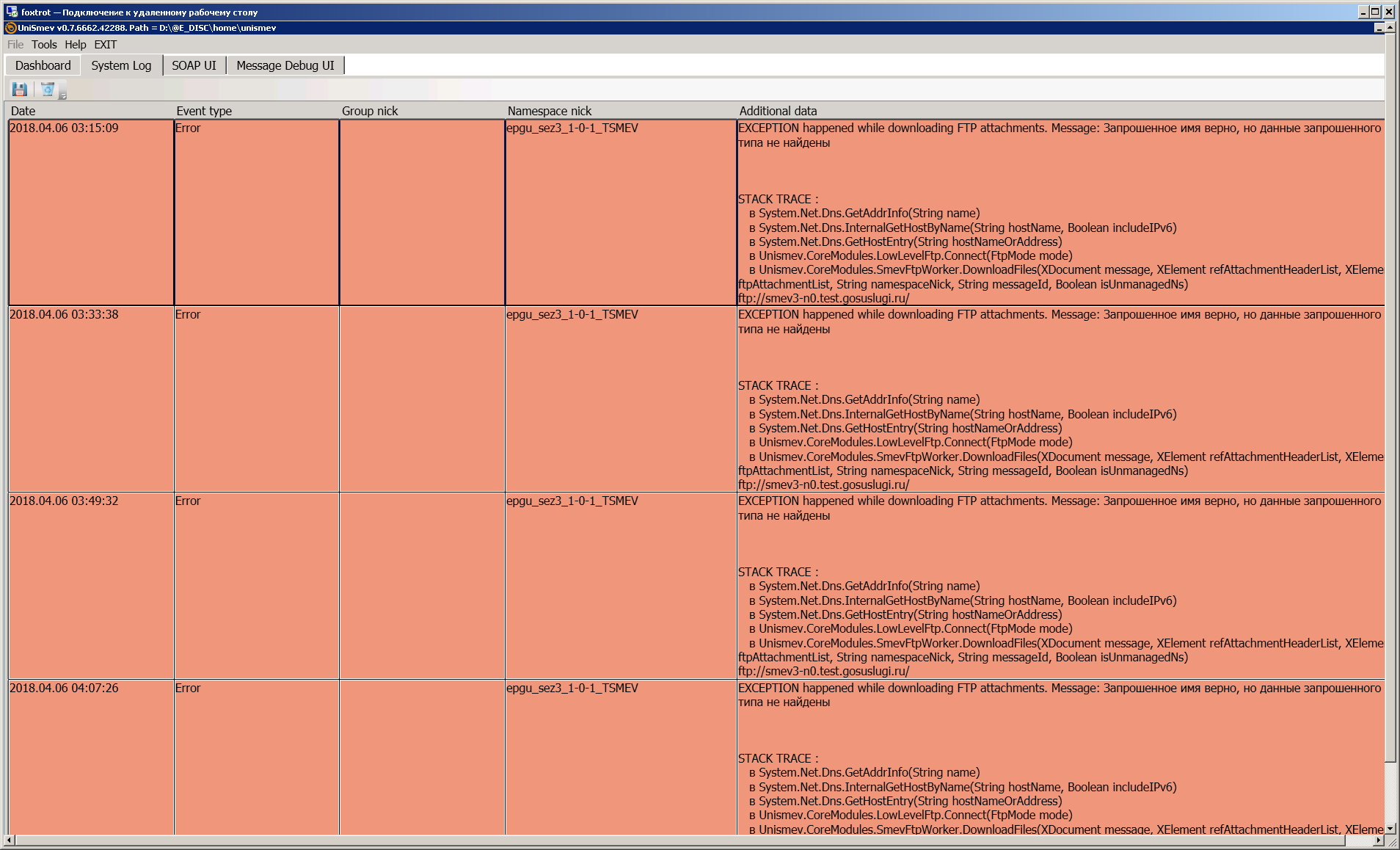
Task: Click the UniSmev application icon in title bar
Action: (x=10, y=28)
